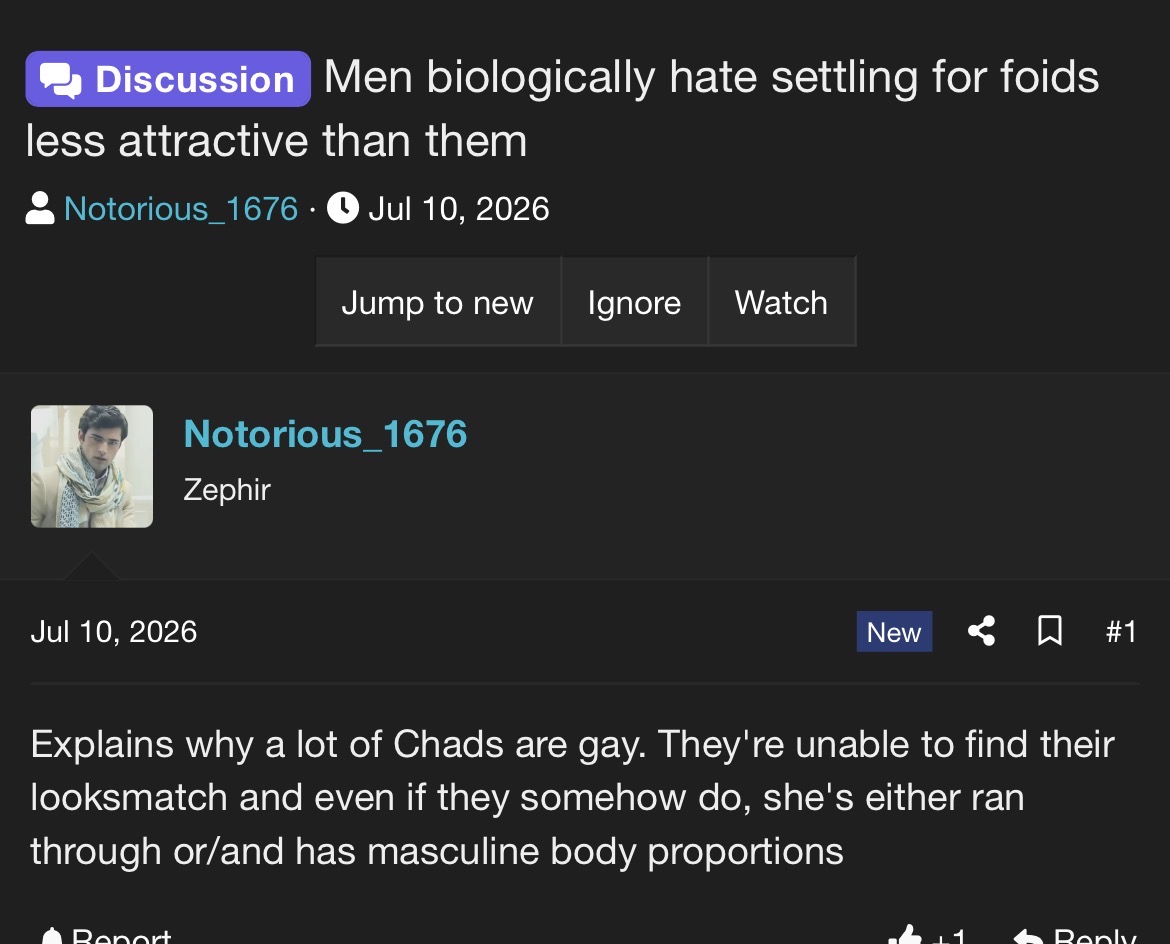
Task: Click the Reply arrow icon
Action: [x=1028, y=937]
